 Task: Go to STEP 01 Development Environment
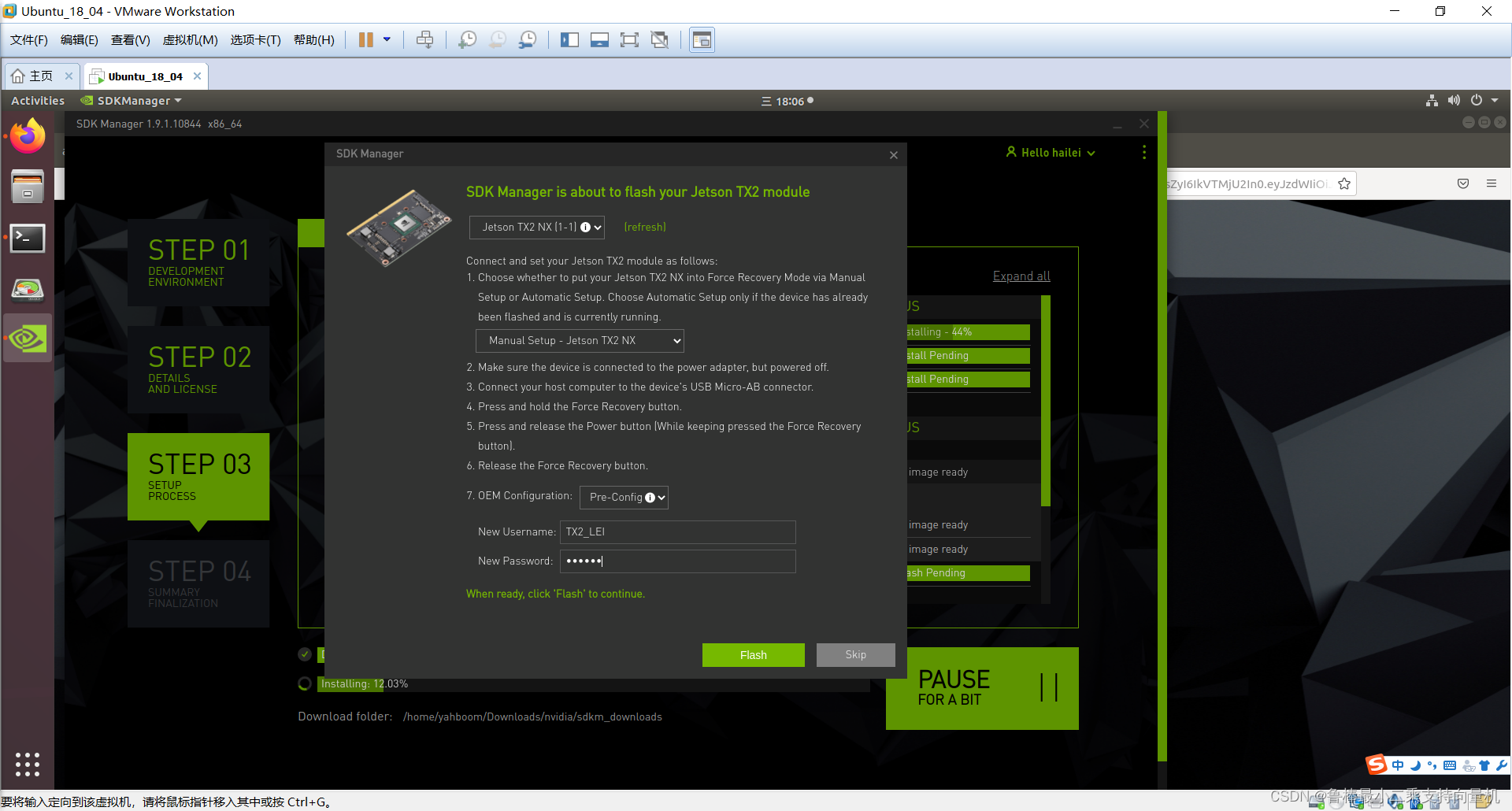(198, 262)
